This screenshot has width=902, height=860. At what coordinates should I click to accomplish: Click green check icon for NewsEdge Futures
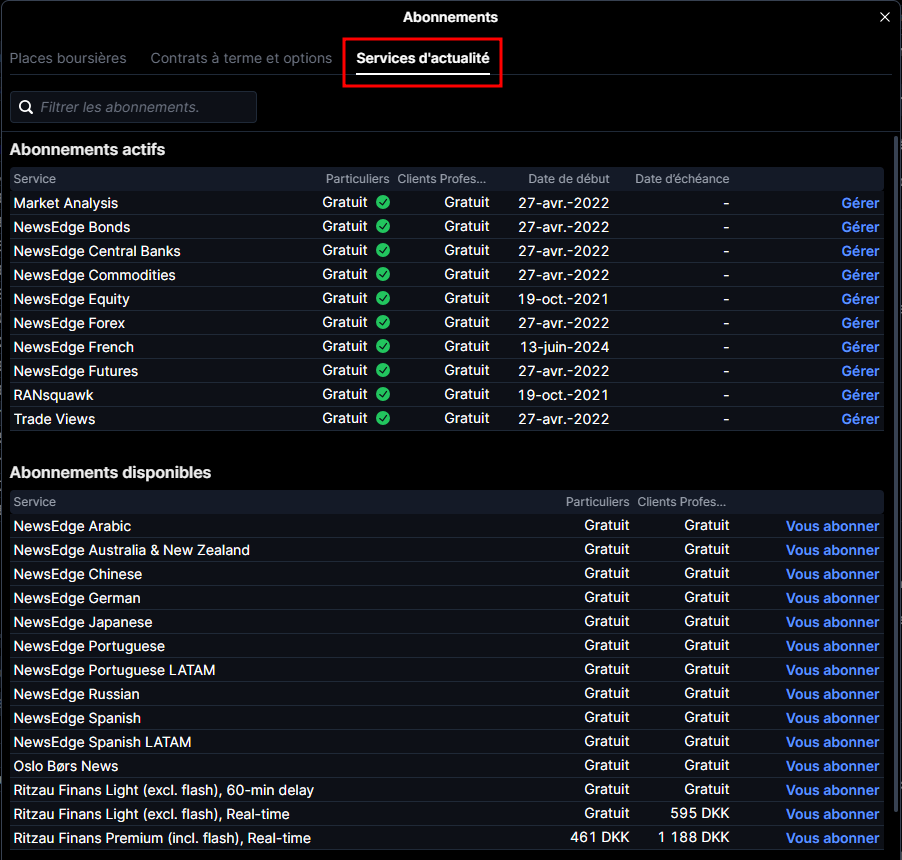tap(383, 370)
